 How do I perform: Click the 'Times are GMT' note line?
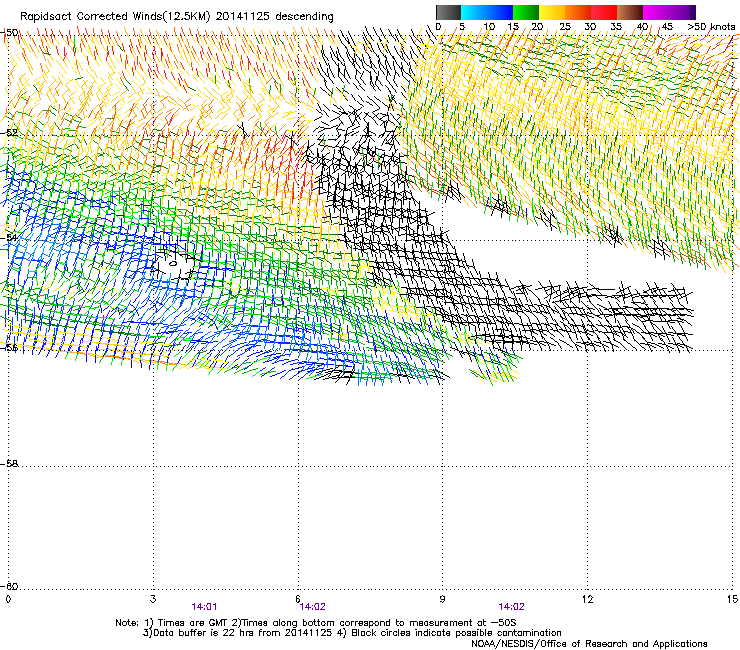point(316,623)
